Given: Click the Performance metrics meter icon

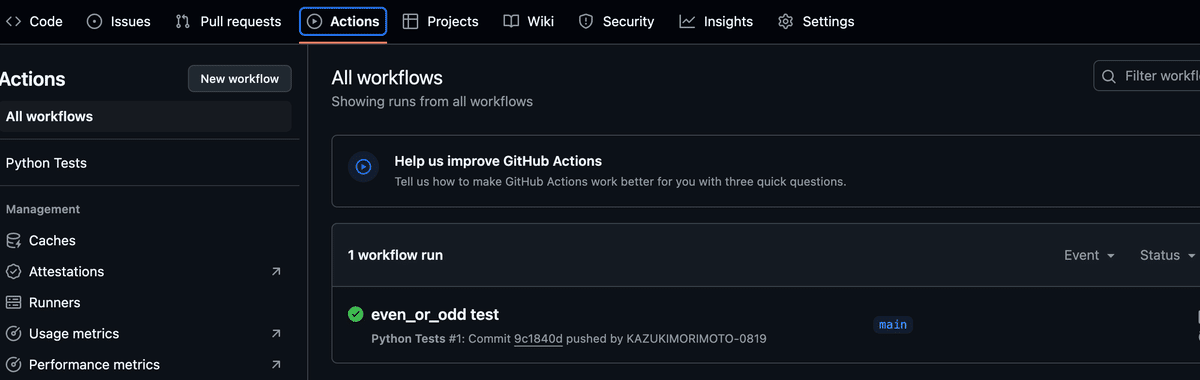Looking at the screenshot, I should pyautogui.click(x=14, y=364).
